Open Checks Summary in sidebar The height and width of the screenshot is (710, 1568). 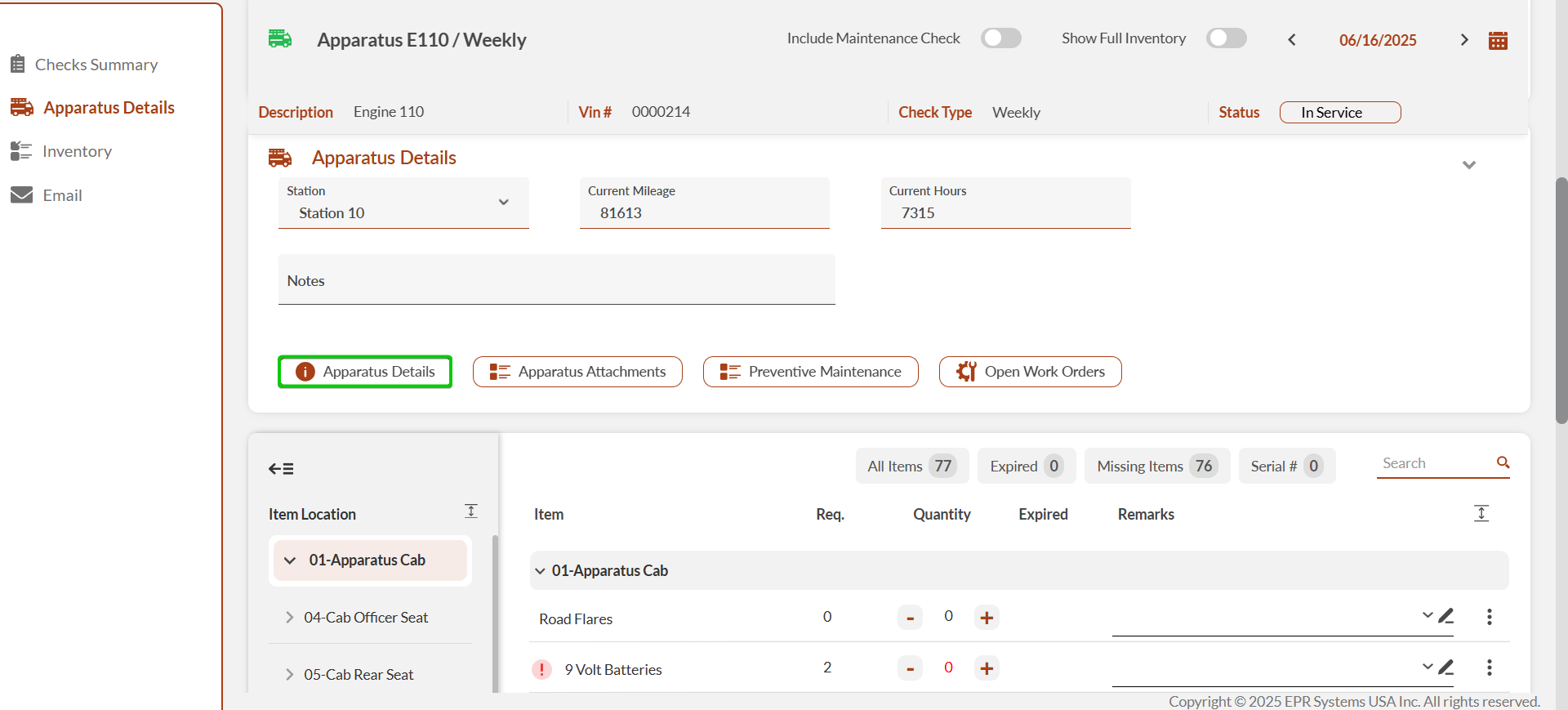[96, 65]
